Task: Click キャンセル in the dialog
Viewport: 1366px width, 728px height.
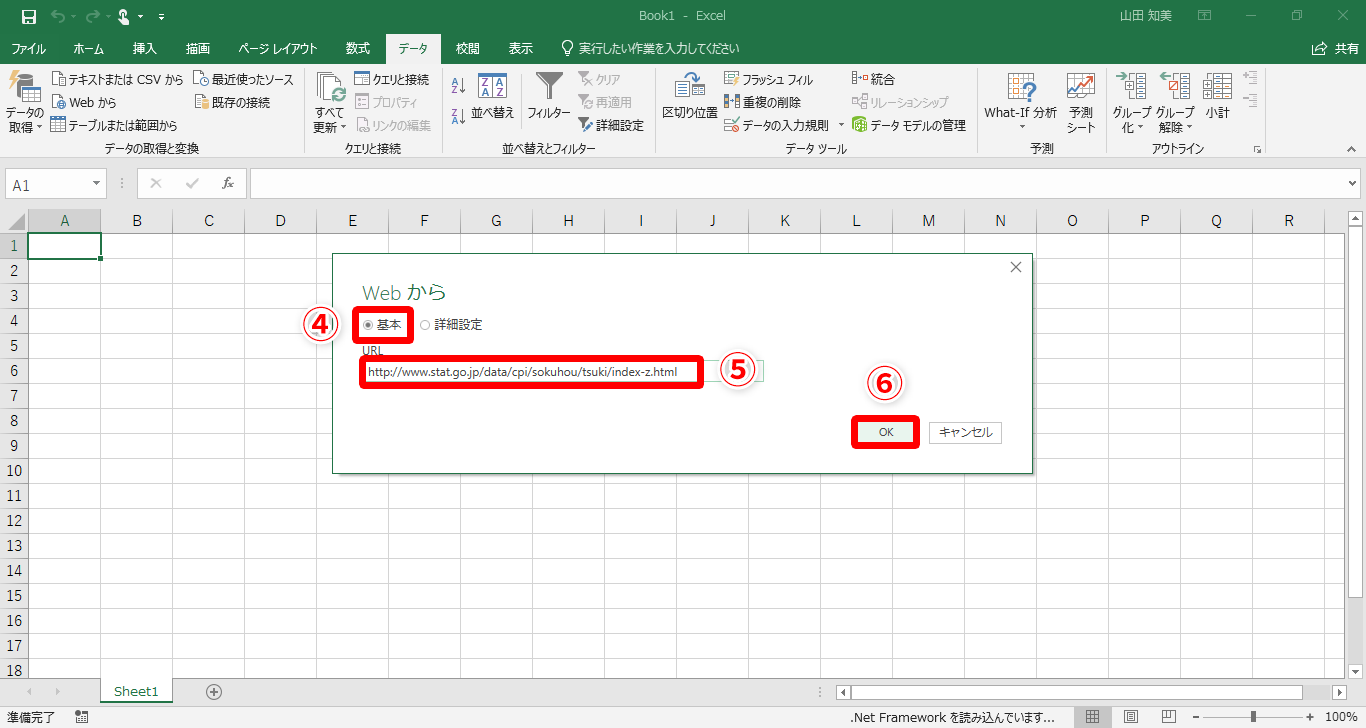Action: tap(965, 432)
